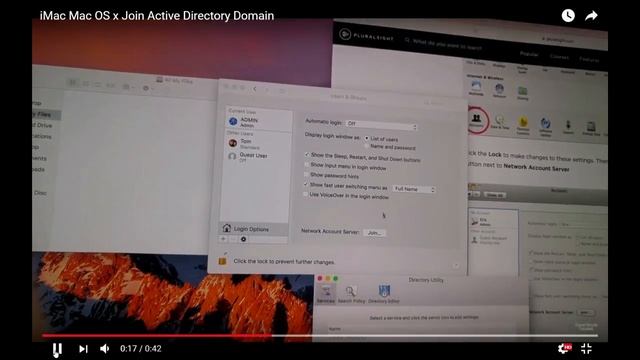Click the lock to prevent changes

pyautogui.click(x=222, y=261)
